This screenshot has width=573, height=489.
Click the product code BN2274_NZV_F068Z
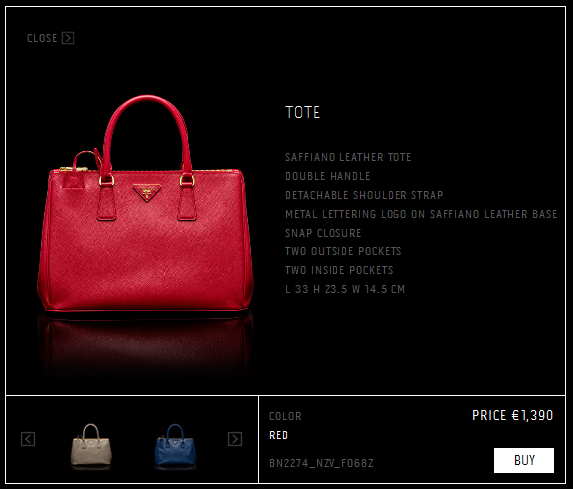coord(321,463)
